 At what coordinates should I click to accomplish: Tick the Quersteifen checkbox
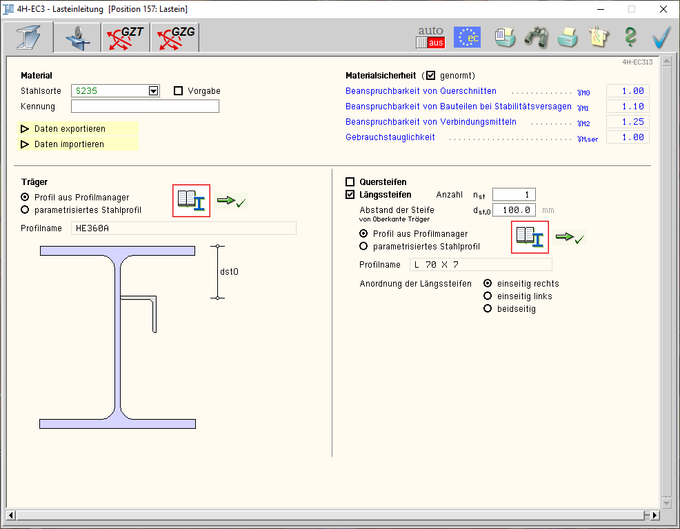350,182
